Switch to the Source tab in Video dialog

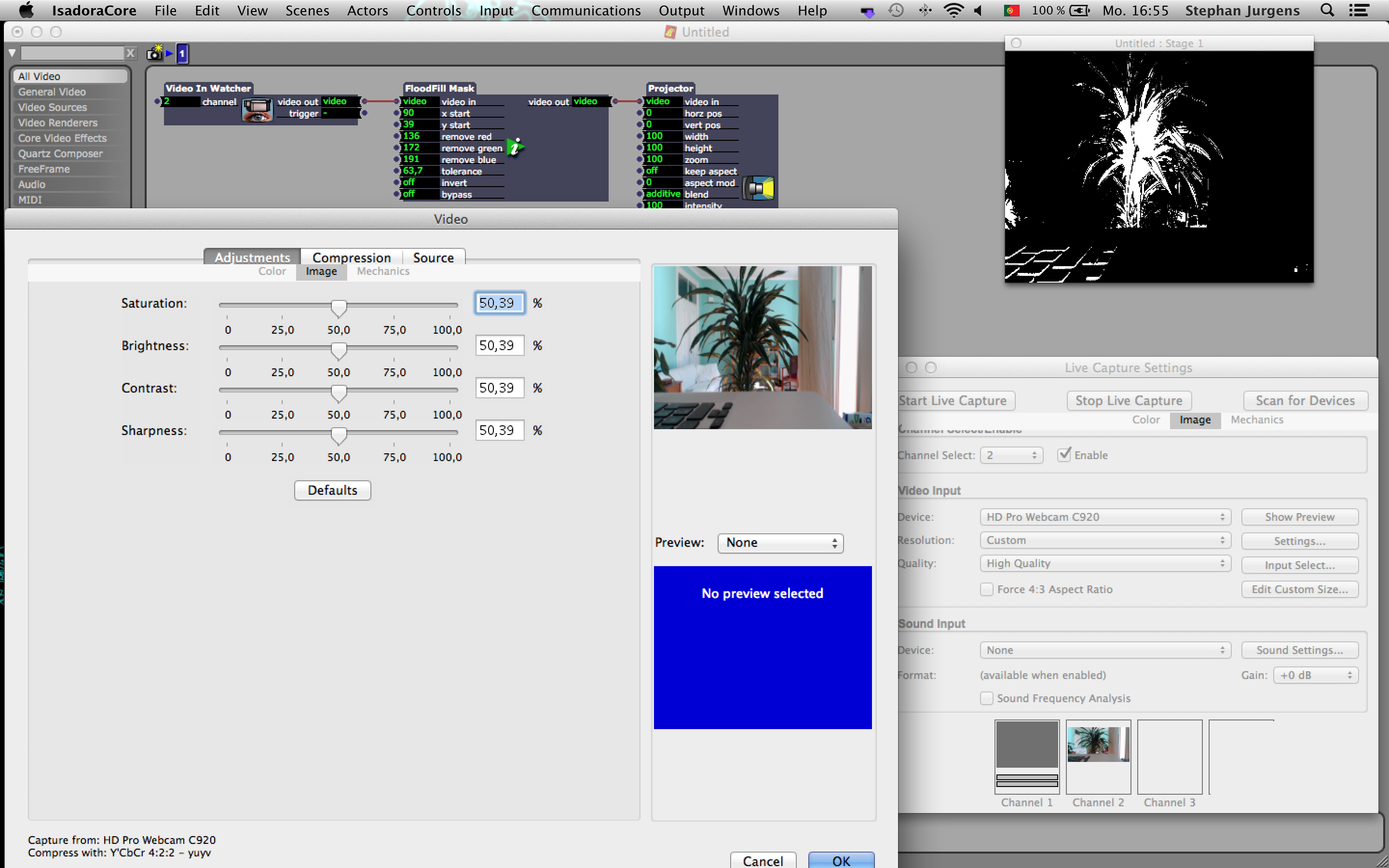(432, 258)
